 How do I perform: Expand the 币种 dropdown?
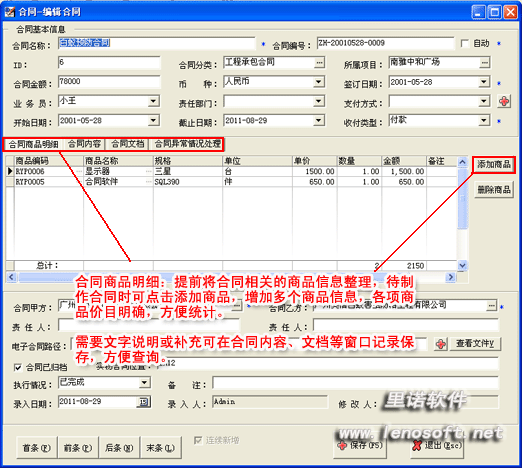(x=319, y=82)
